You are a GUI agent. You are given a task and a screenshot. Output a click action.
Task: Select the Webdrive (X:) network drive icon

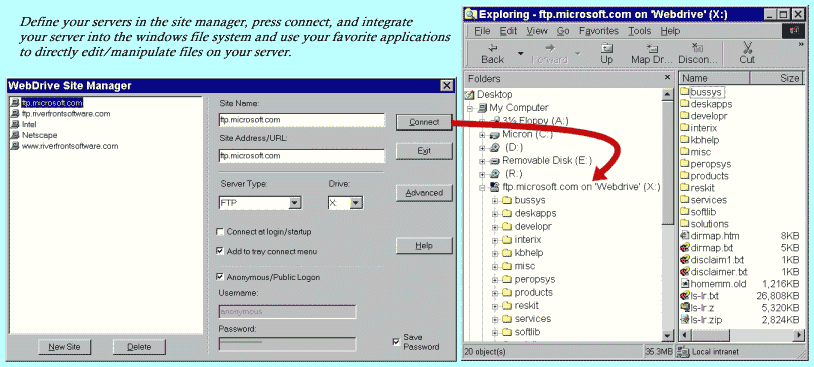[495, 187]
